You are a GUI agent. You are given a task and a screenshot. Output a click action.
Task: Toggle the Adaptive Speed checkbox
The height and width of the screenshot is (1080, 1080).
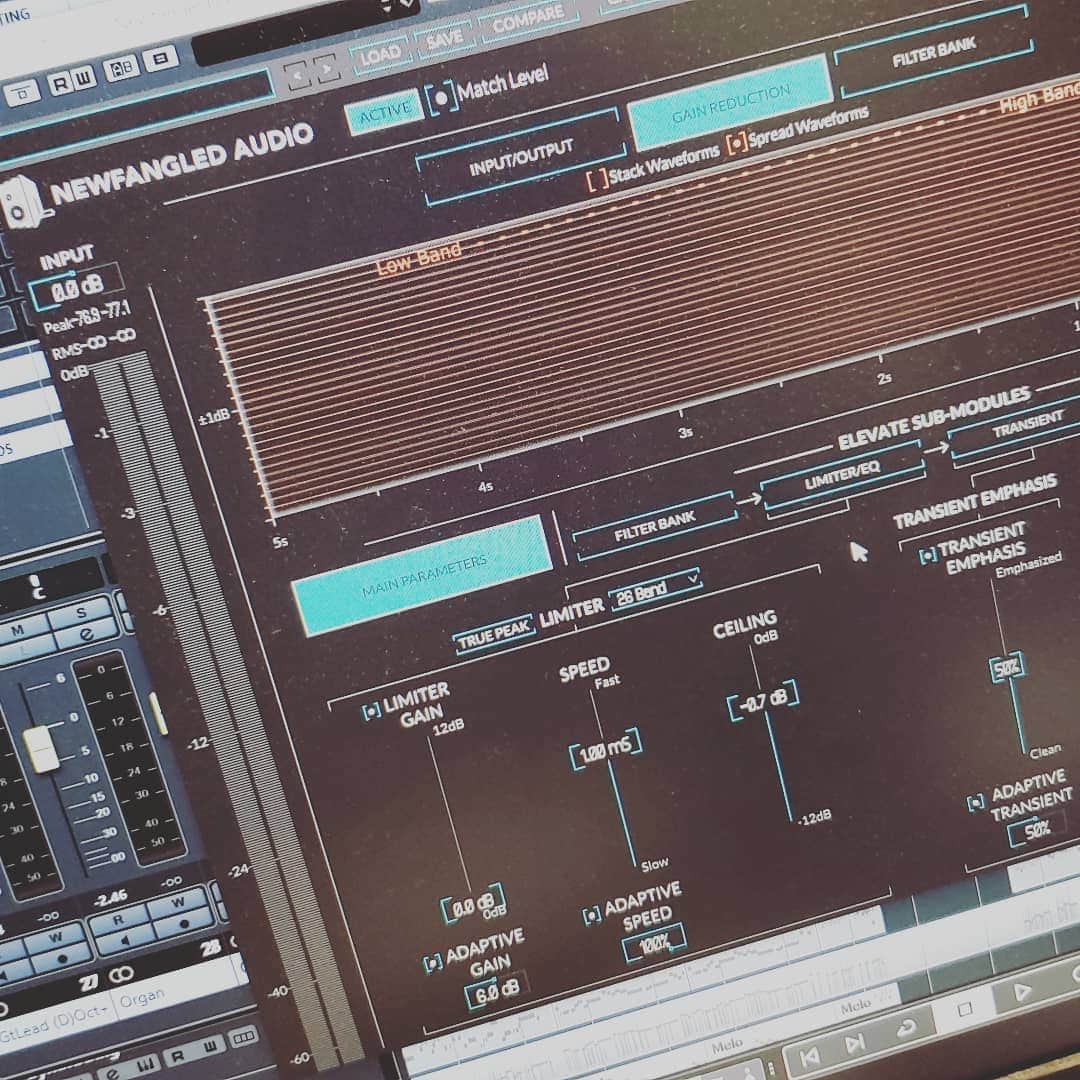point(591,915)
